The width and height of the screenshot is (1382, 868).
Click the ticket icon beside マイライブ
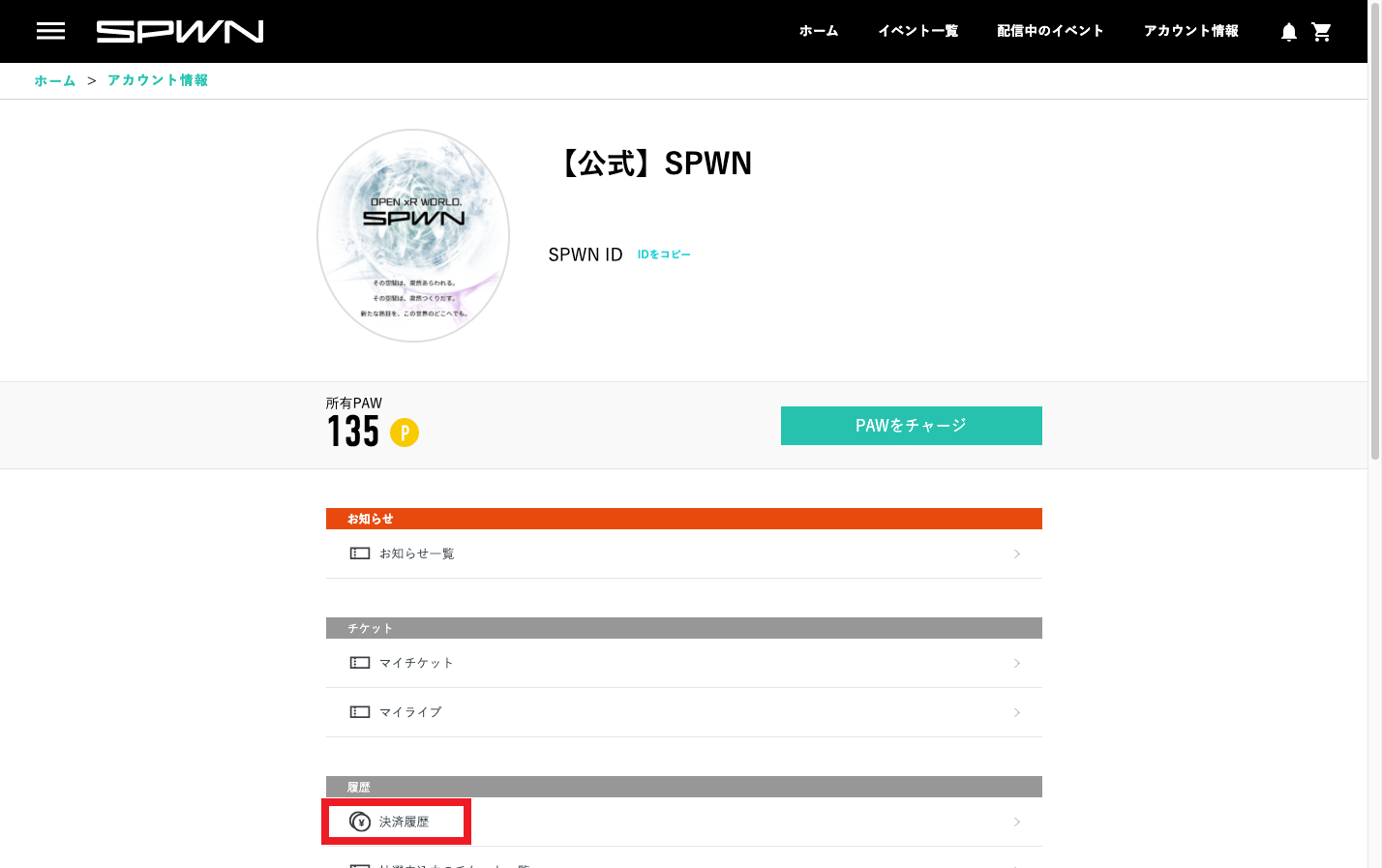click(x=360, y=712)
